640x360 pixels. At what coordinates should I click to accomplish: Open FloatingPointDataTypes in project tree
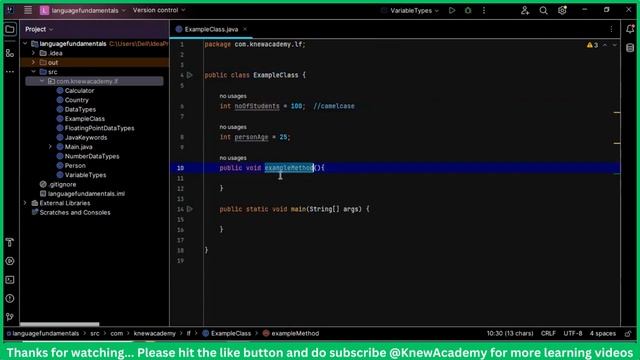coord(99,128)
